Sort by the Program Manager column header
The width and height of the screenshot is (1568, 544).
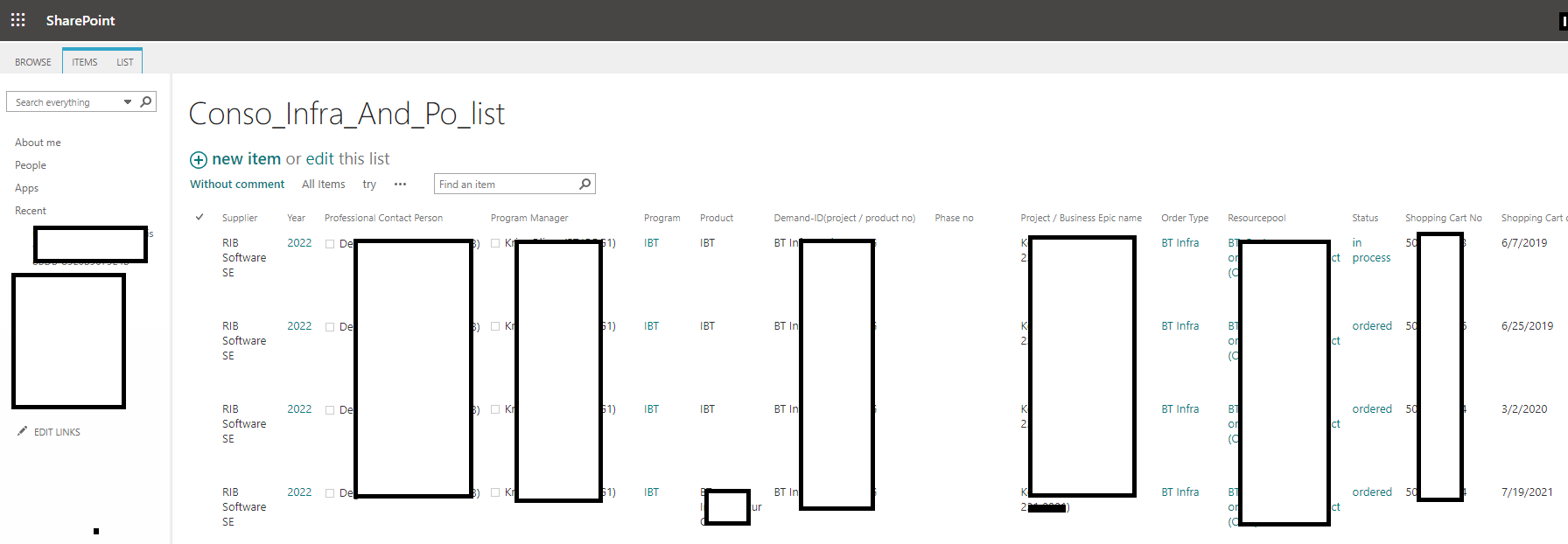pyautogui.click(x=529, y=218)
